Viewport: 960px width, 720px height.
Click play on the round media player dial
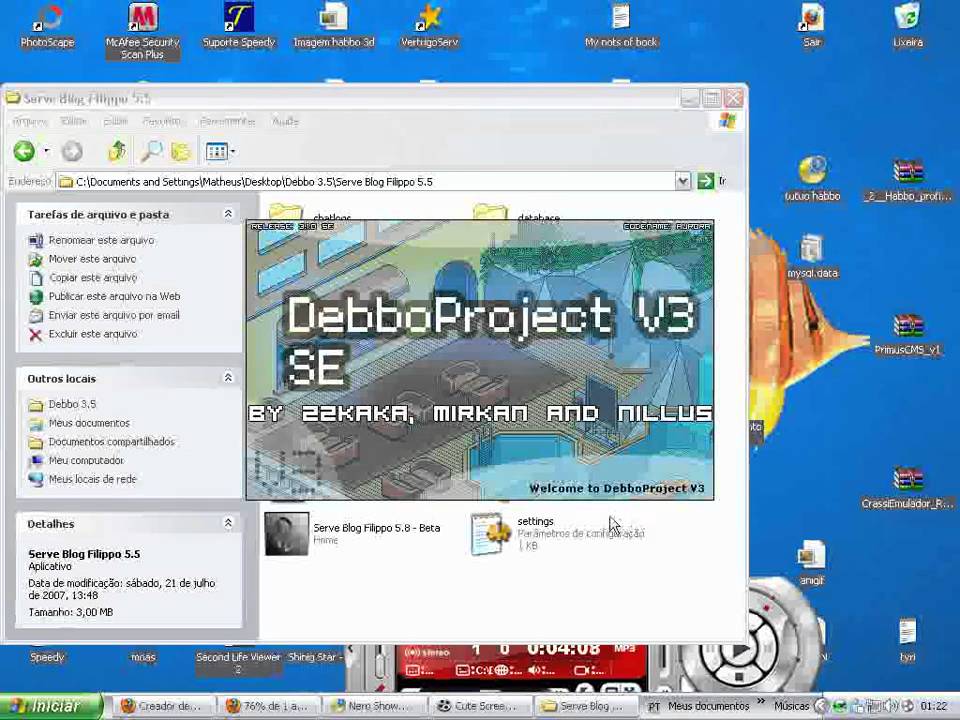(739, 650)
